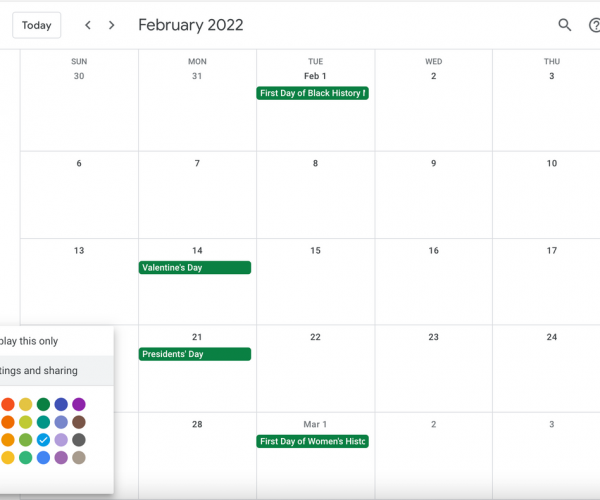Pick the muted violet amethyst swatch
The height and width of the screenshot is (500, 600).
(x=61, y=458)
